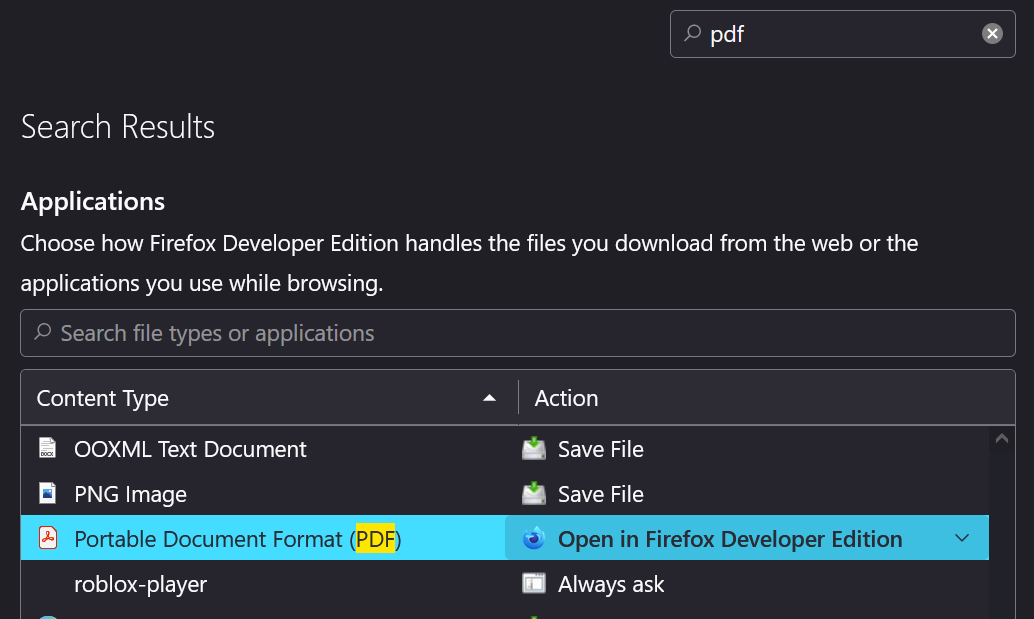This screenshot has width=1034, height=619.
Task: Click the Save File icon for OOXML documents
Action: (533, 448)
